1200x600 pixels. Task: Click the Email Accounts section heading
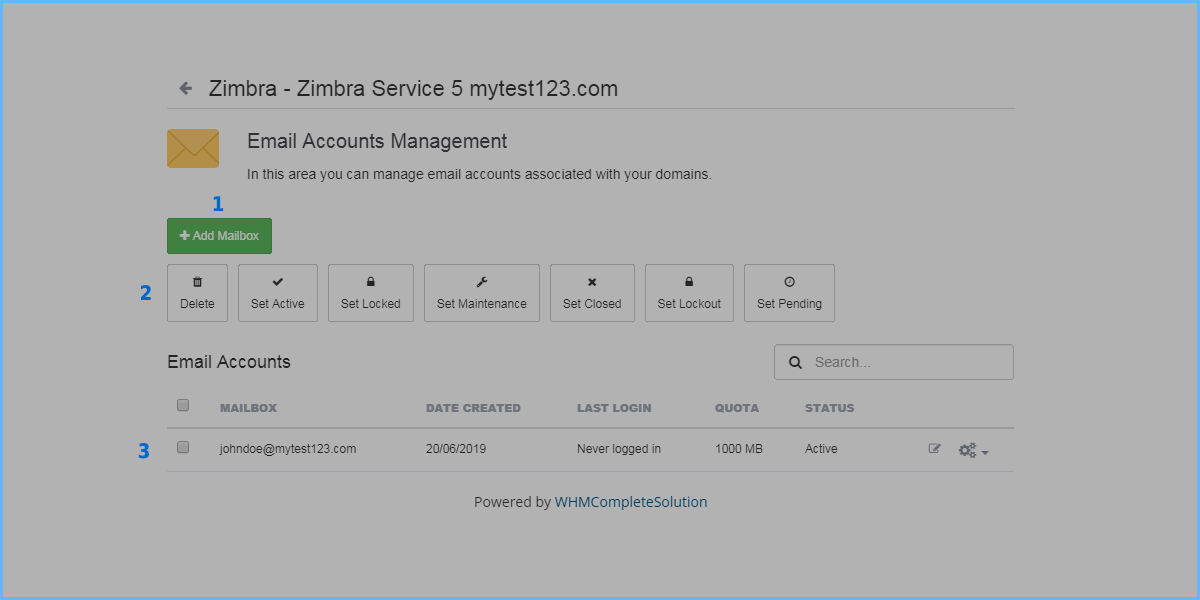(x=229, y=362)
